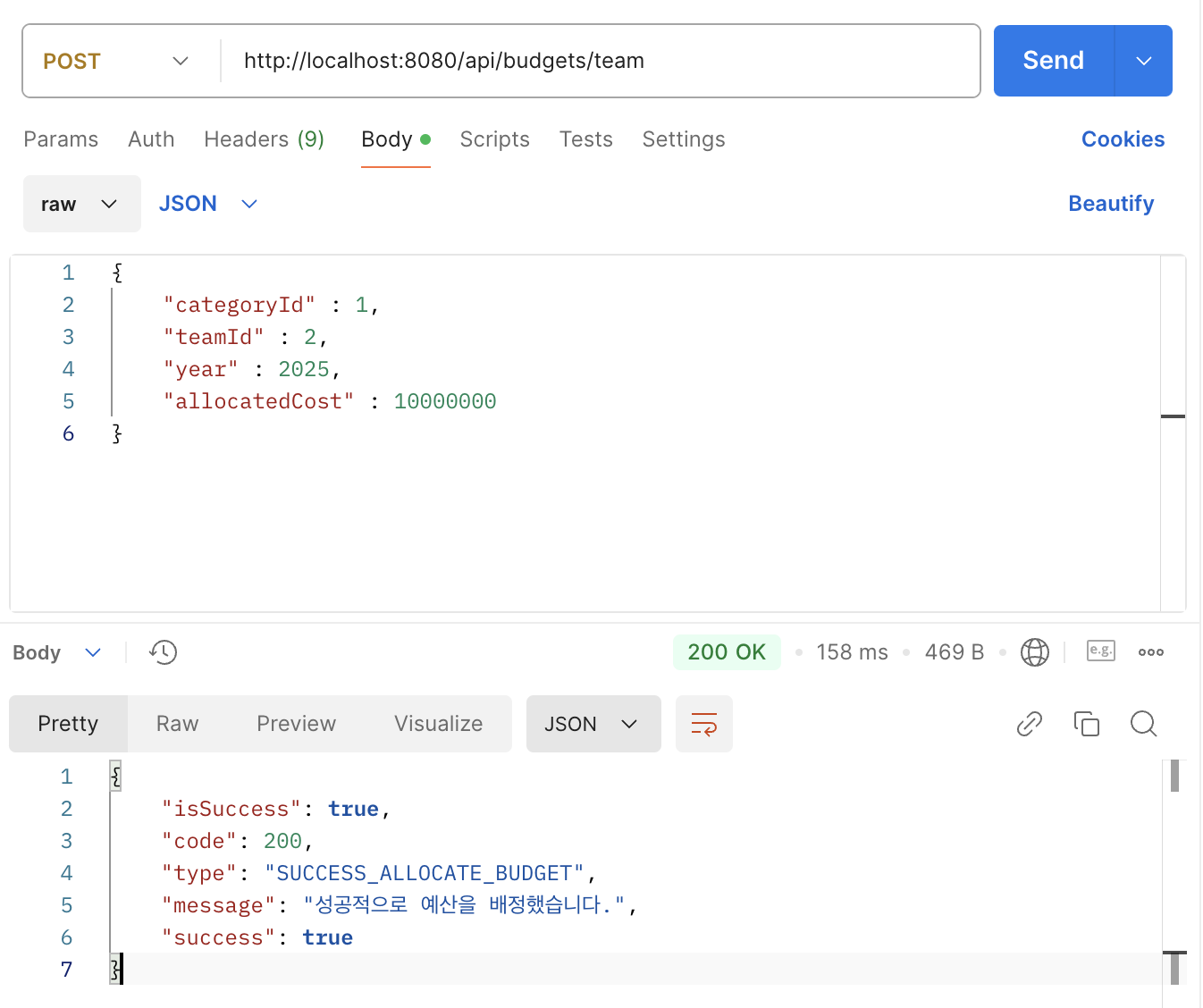Click the 469 B response size
Screen dimensions: 1203x1008
955,652
